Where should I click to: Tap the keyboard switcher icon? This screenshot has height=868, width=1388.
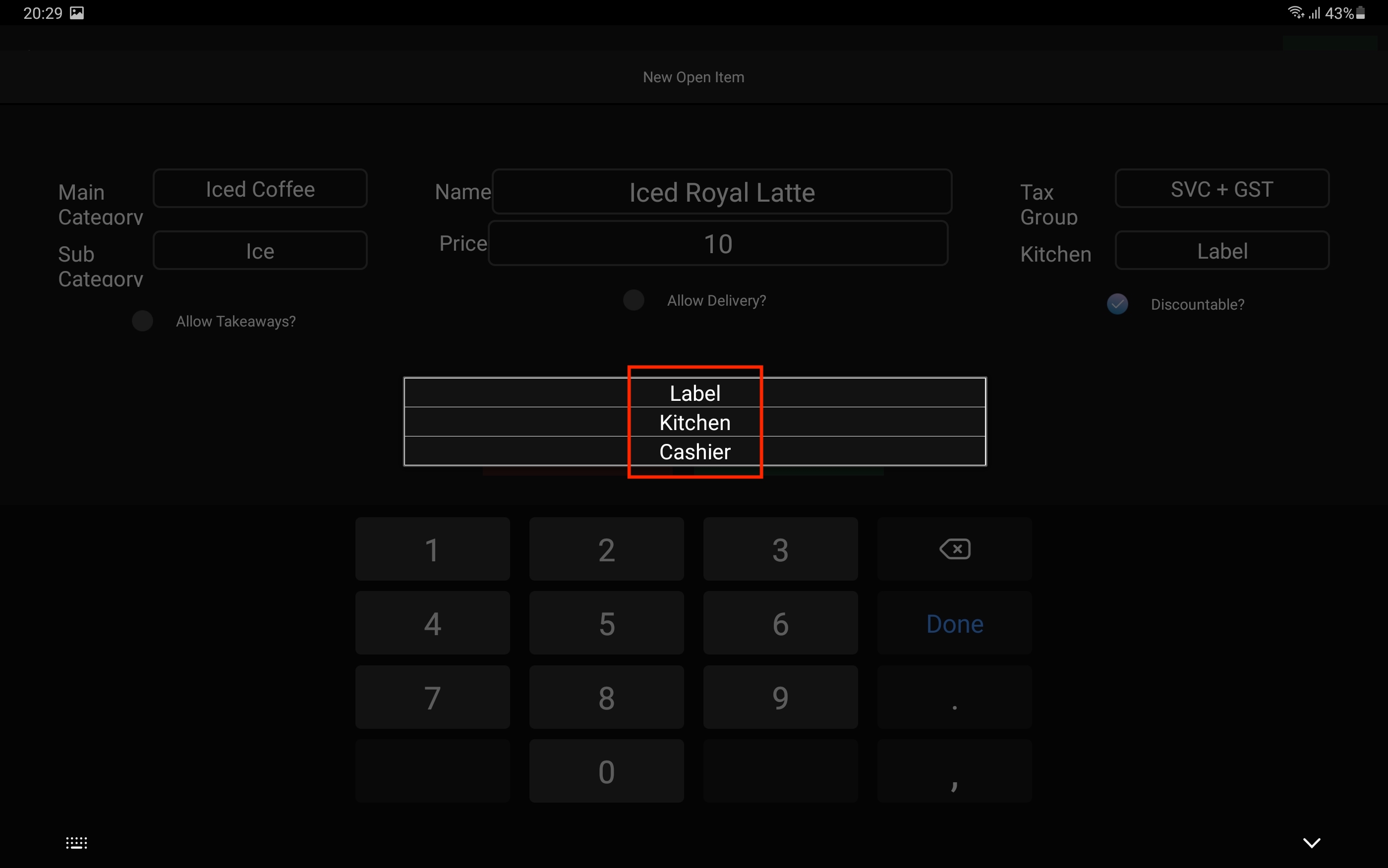pyautogui.click(x=76, y=843)
